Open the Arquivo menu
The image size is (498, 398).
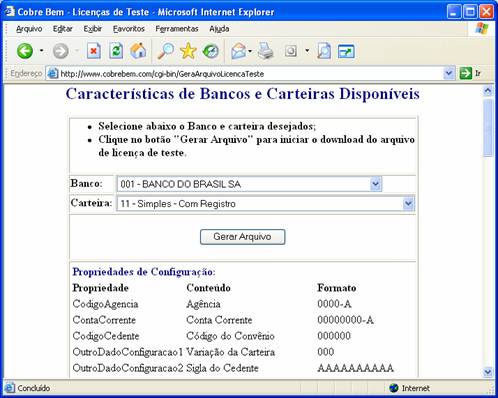29,29
